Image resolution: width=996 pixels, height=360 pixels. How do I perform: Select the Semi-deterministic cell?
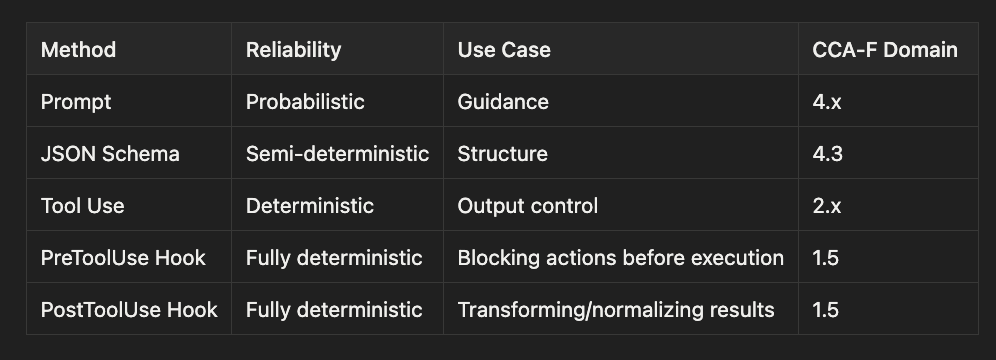337,154
